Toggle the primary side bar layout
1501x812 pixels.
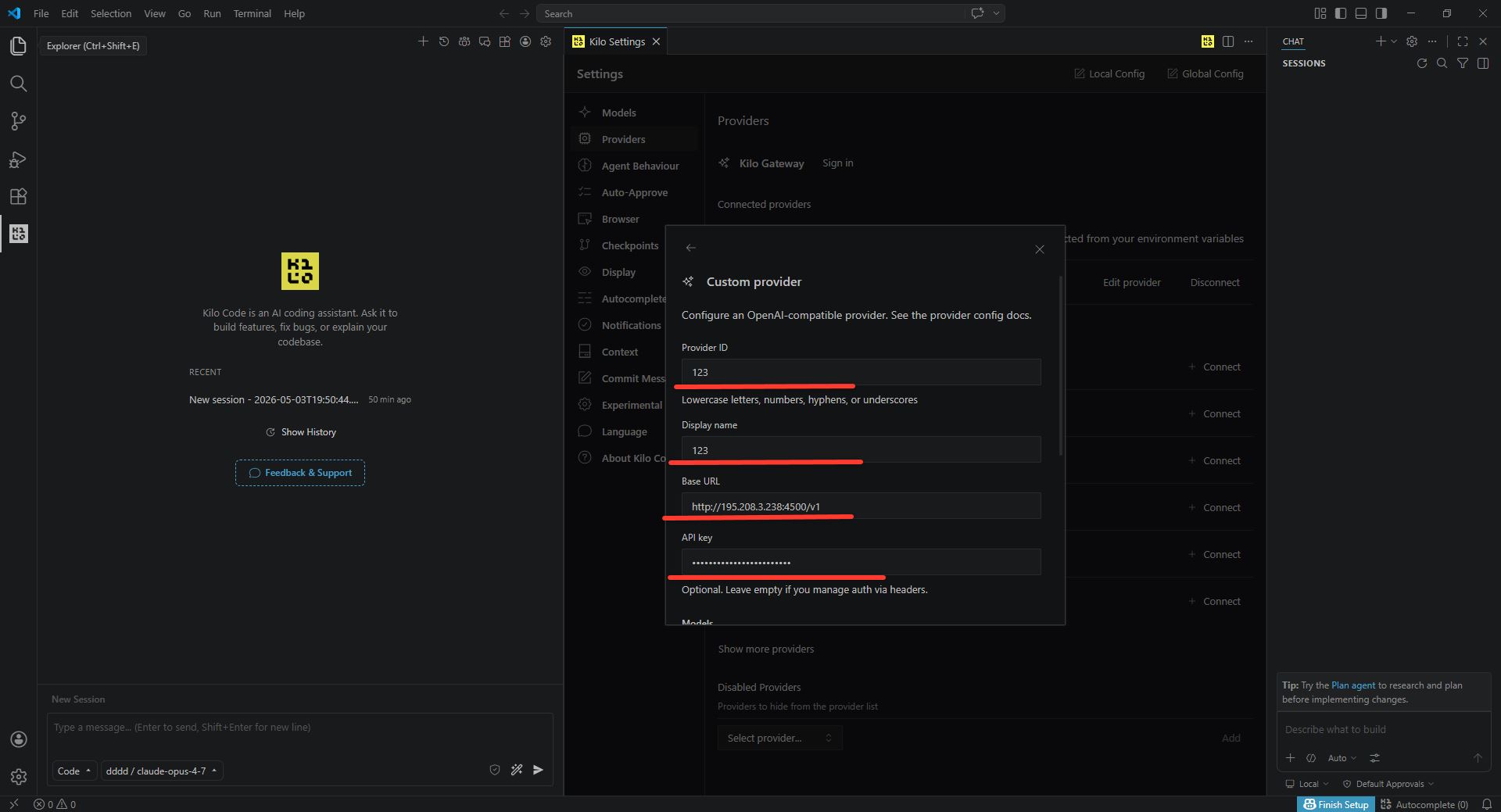(x=1341, y=13)
